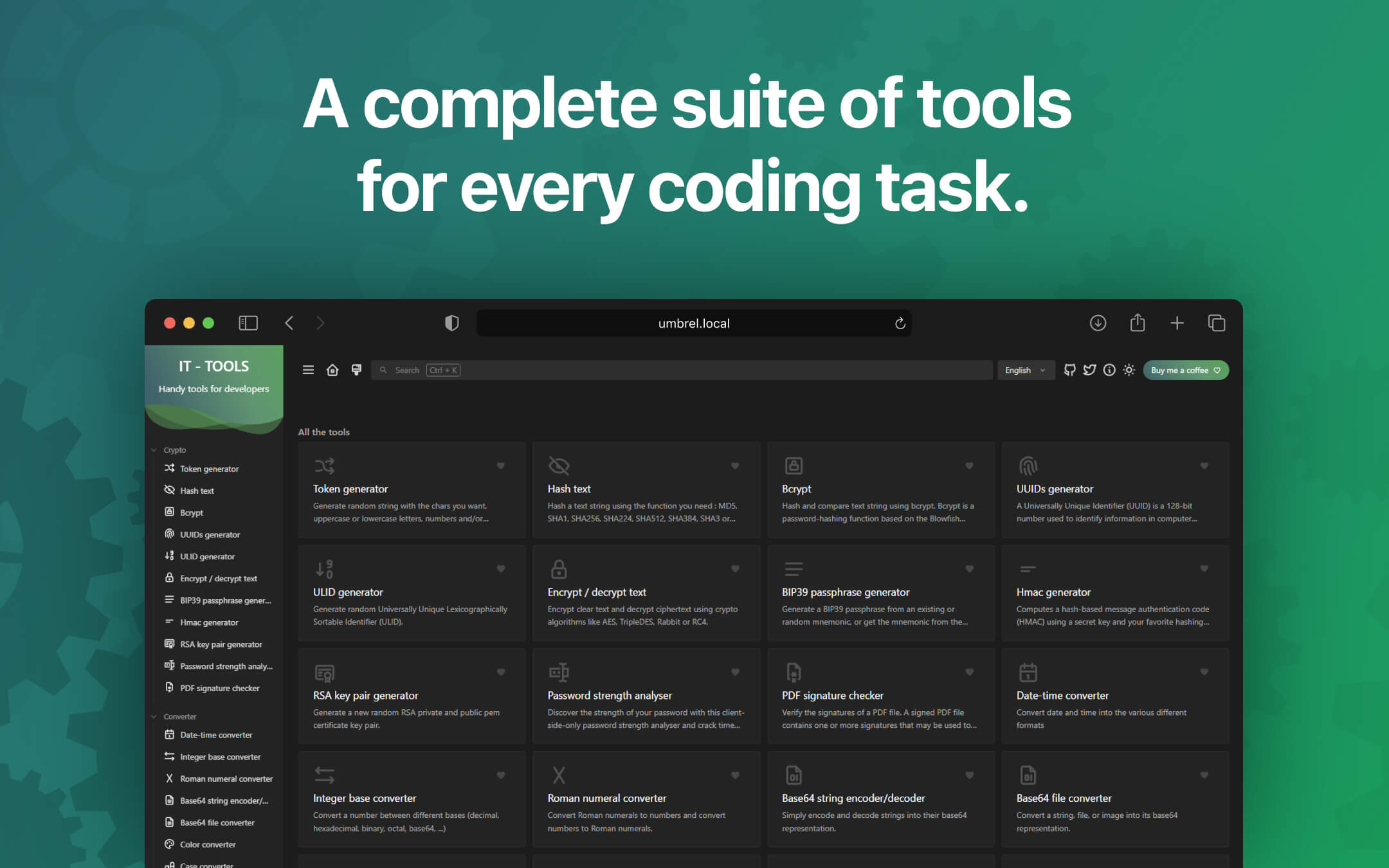Open the sidebar hamburger menu
This screenshot has width=1389, height=868.
(x=308, y=370)
